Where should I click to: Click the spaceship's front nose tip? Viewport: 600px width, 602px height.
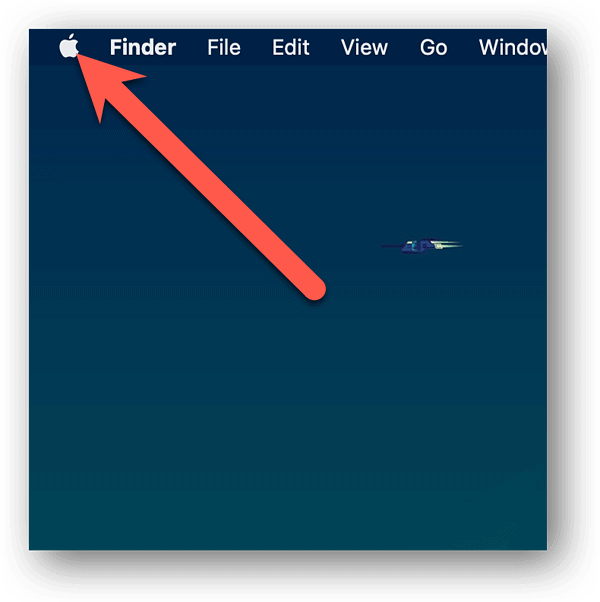386,246
